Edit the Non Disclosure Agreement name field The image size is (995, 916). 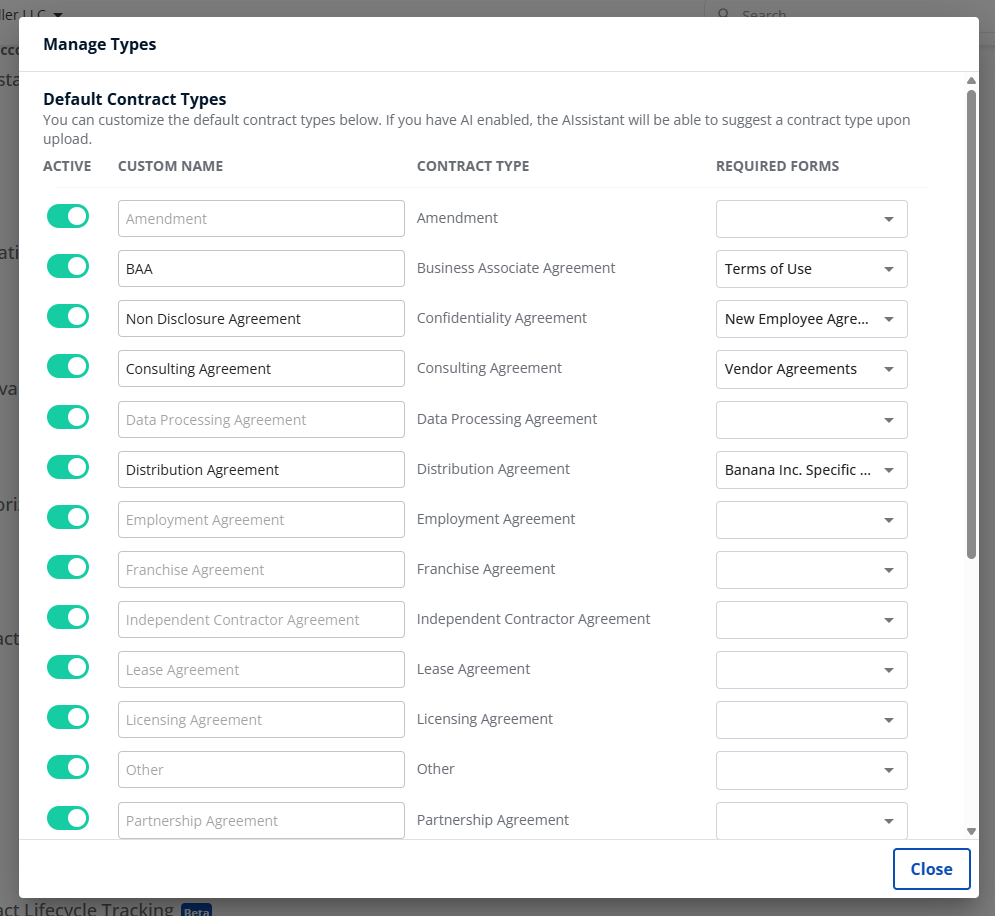click(x=260, y=319)
